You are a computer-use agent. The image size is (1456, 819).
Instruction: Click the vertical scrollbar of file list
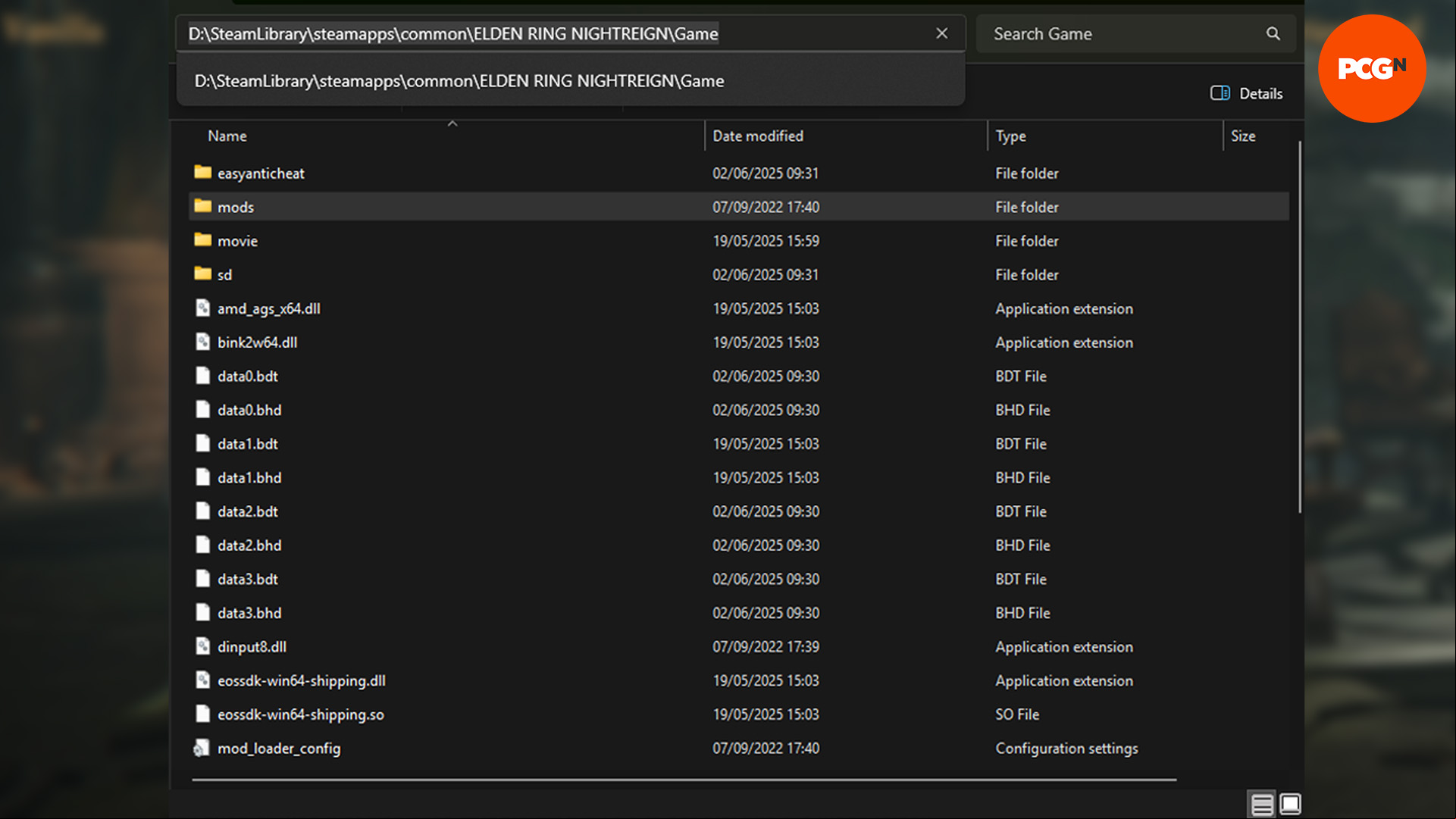1299,327
